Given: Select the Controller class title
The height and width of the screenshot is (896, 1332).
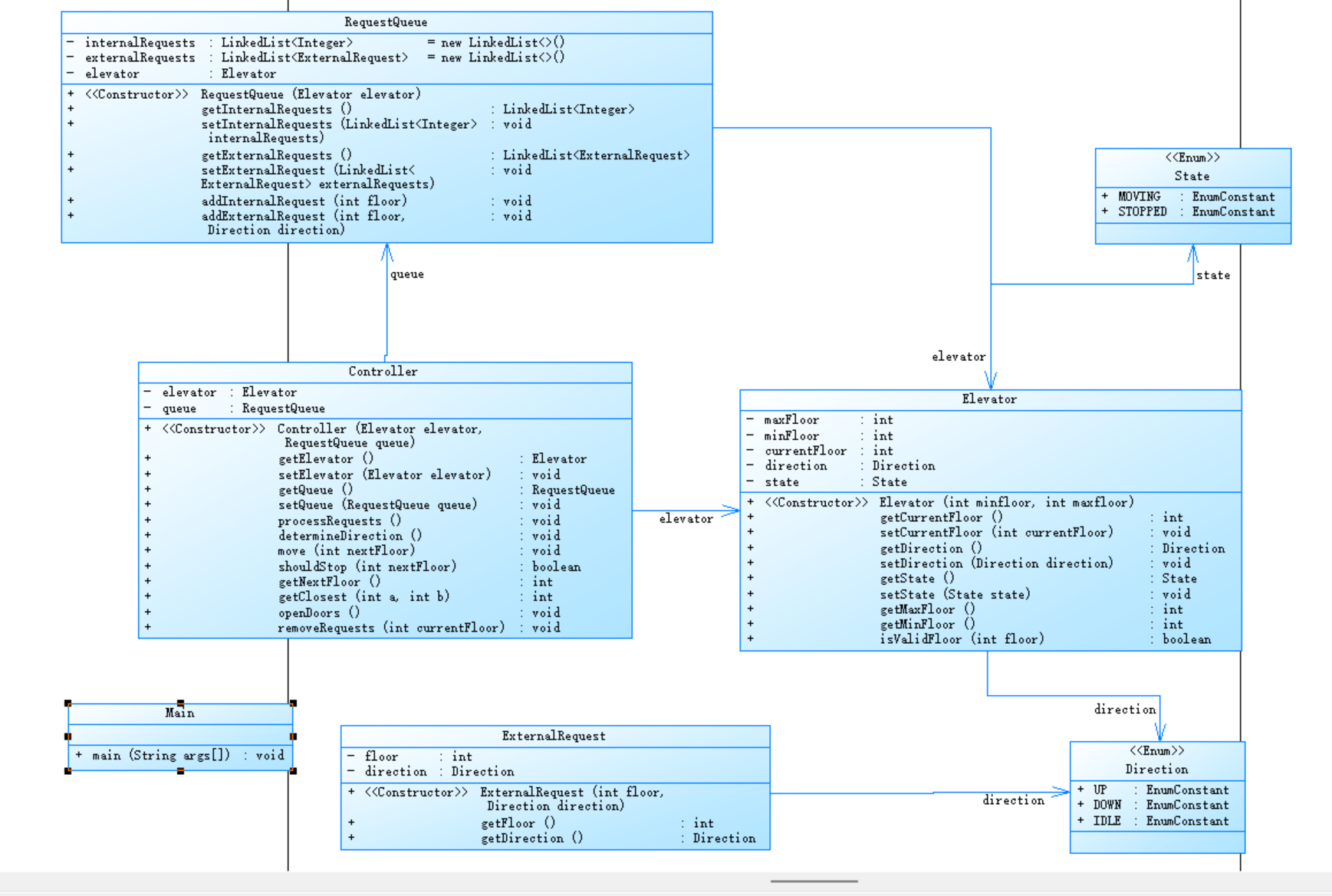Looking at the screenshot, I should [383, 372].
